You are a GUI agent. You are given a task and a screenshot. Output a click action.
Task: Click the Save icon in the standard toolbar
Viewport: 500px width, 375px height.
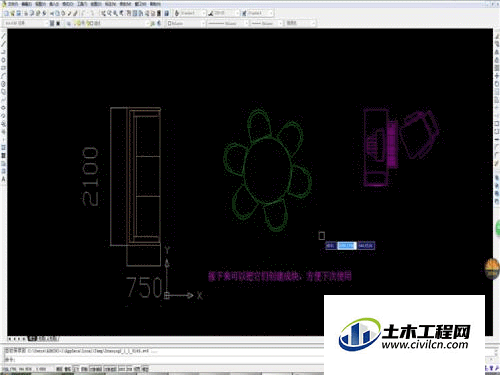(18, 13)
